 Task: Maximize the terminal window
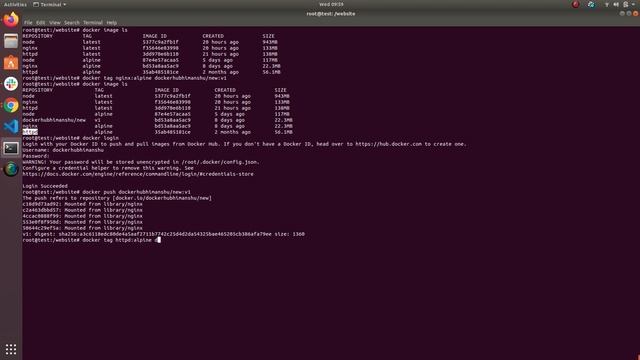(629, 13)
